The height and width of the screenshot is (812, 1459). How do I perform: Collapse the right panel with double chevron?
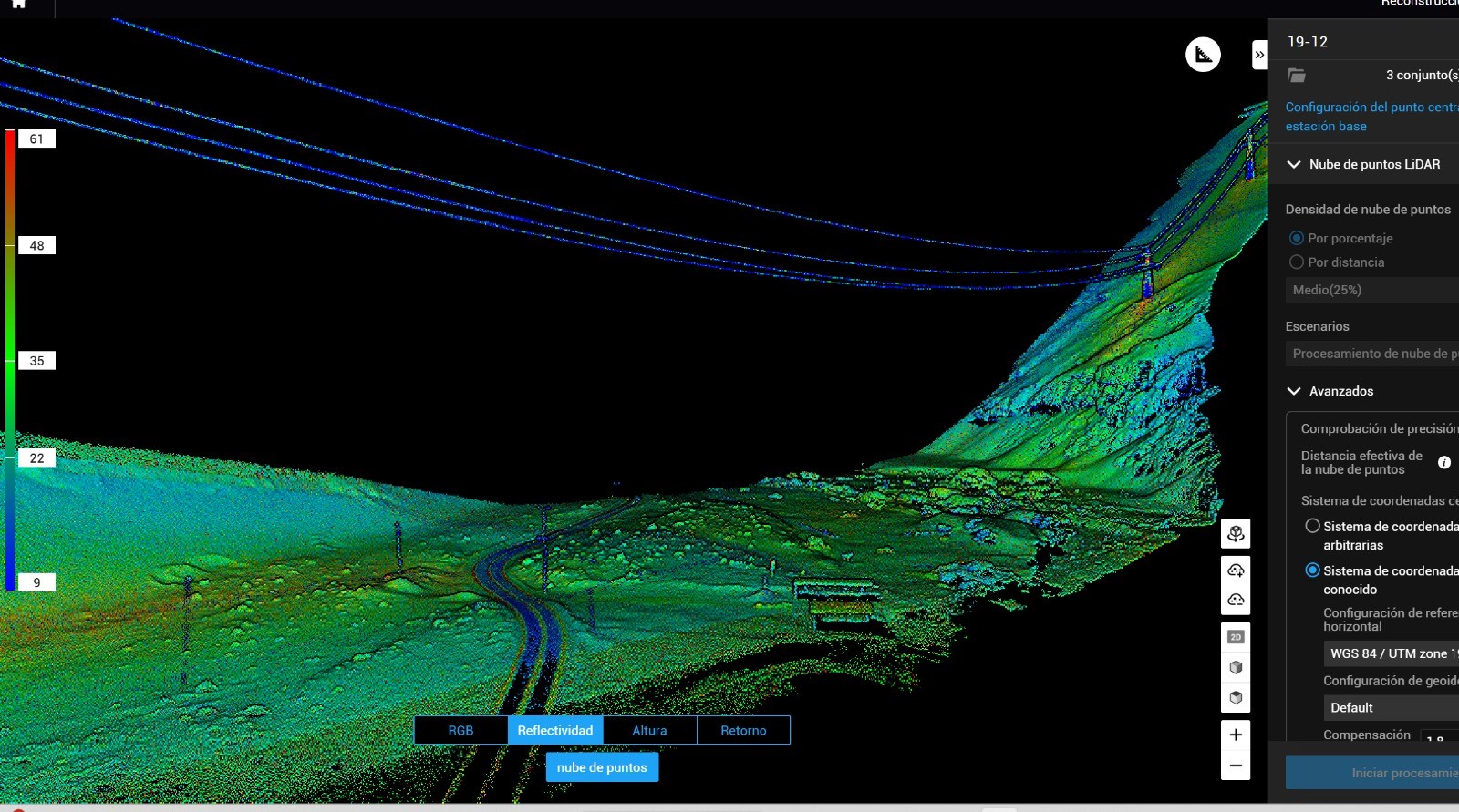click(1259, 55)
